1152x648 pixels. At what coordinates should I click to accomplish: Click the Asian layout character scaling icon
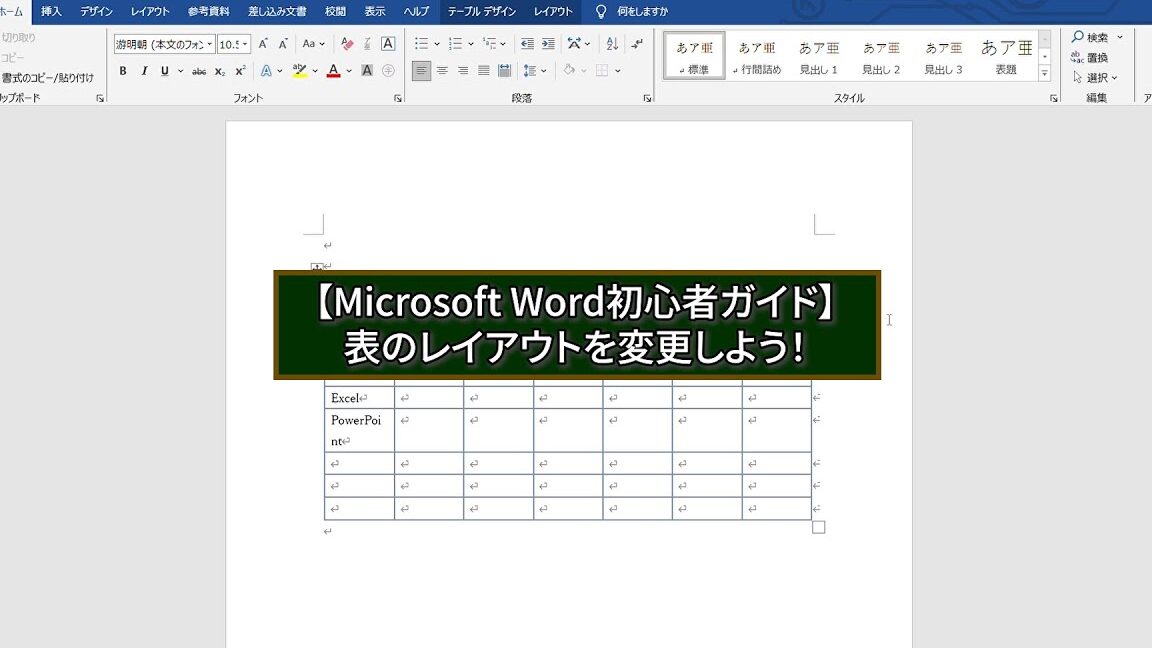coord(574,44)
